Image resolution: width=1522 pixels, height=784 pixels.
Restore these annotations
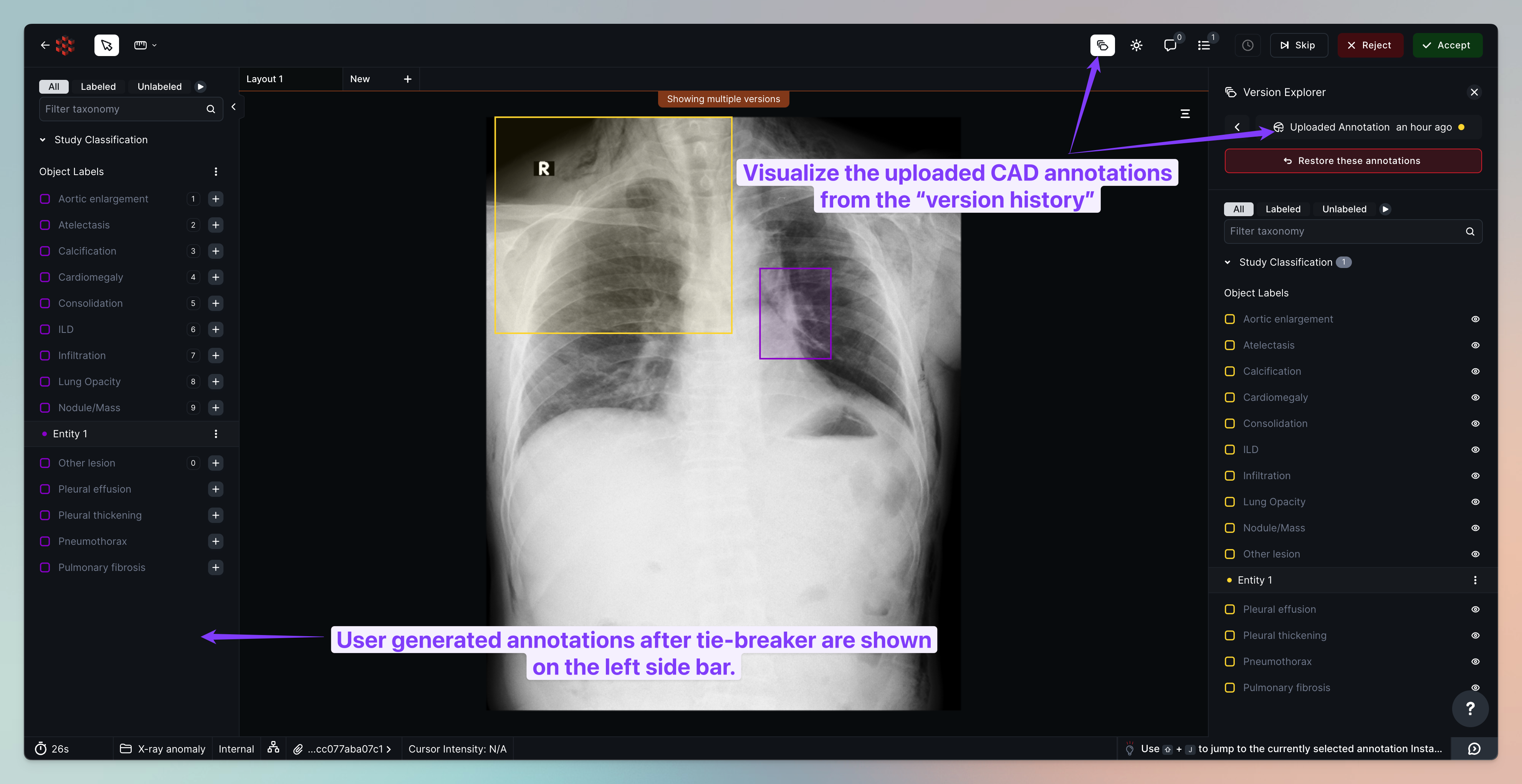pyautogui.click(x=1352, y=161)
